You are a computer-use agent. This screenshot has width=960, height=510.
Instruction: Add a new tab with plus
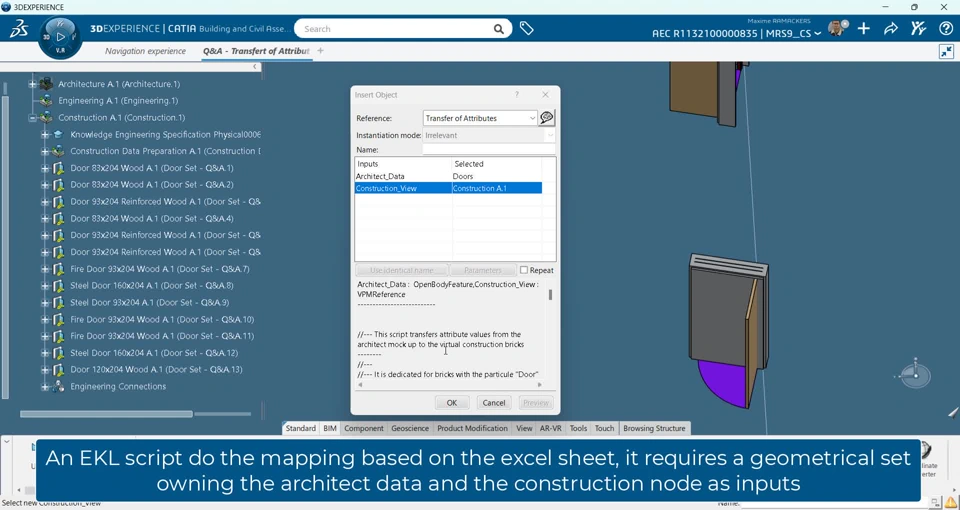coord(320,51)
